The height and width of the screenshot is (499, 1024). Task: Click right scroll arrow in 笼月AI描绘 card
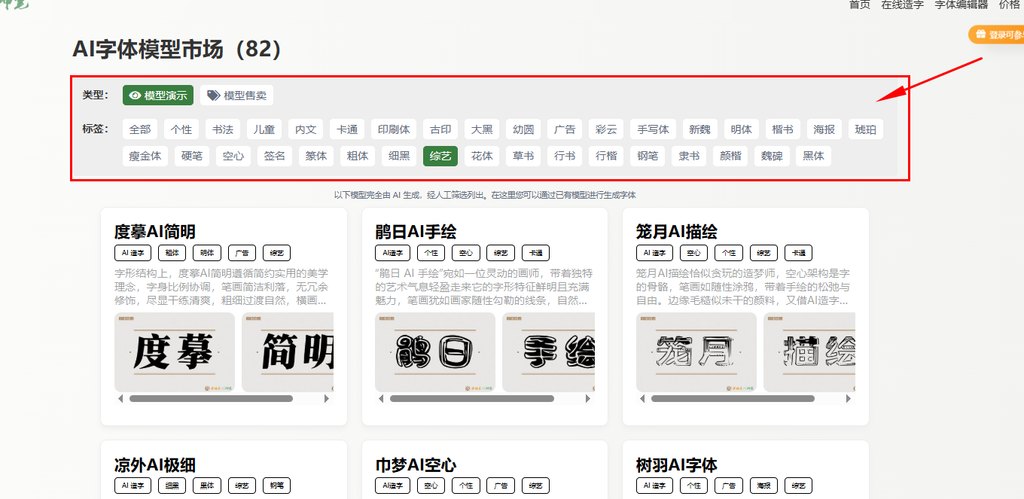point(848,398)
